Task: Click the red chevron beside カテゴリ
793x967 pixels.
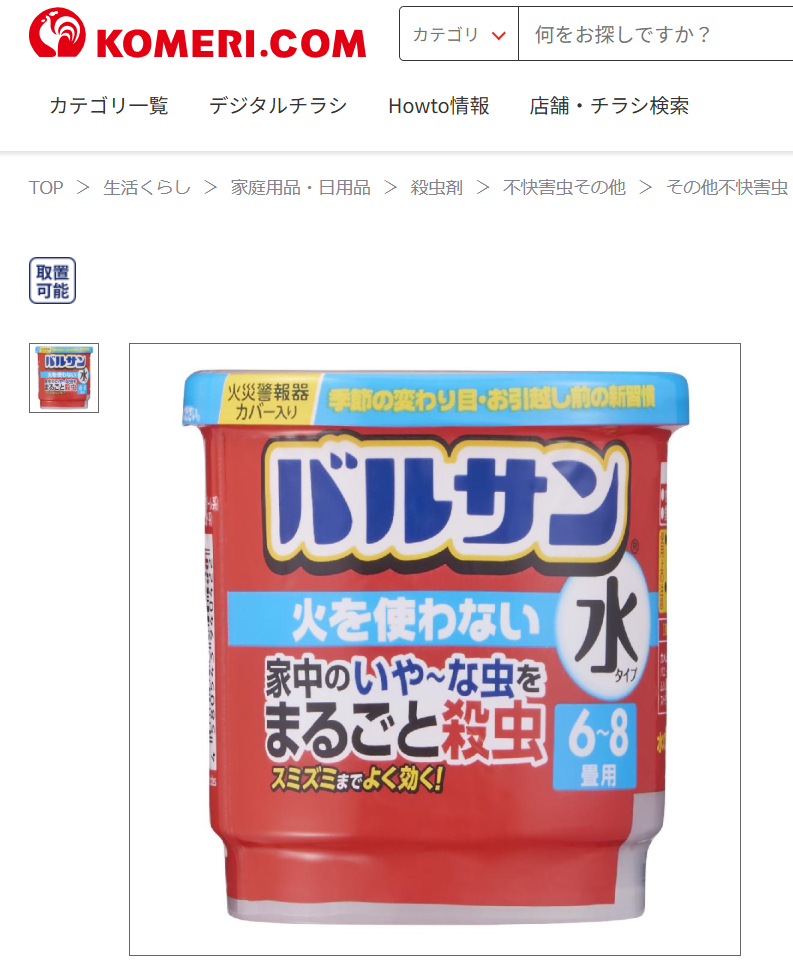Action: (x=498, y=36)
